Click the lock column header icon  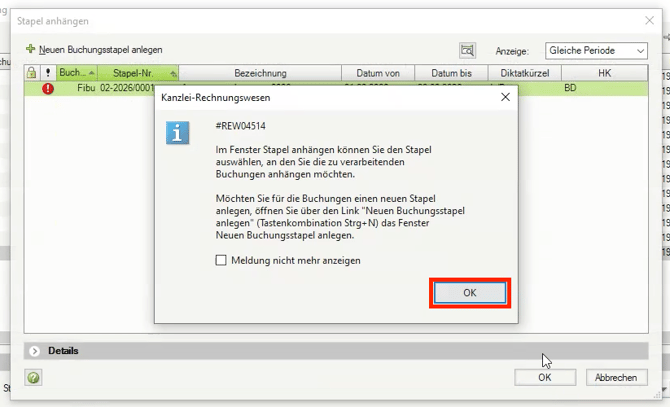pyautogui.click(x=32, y=73)
